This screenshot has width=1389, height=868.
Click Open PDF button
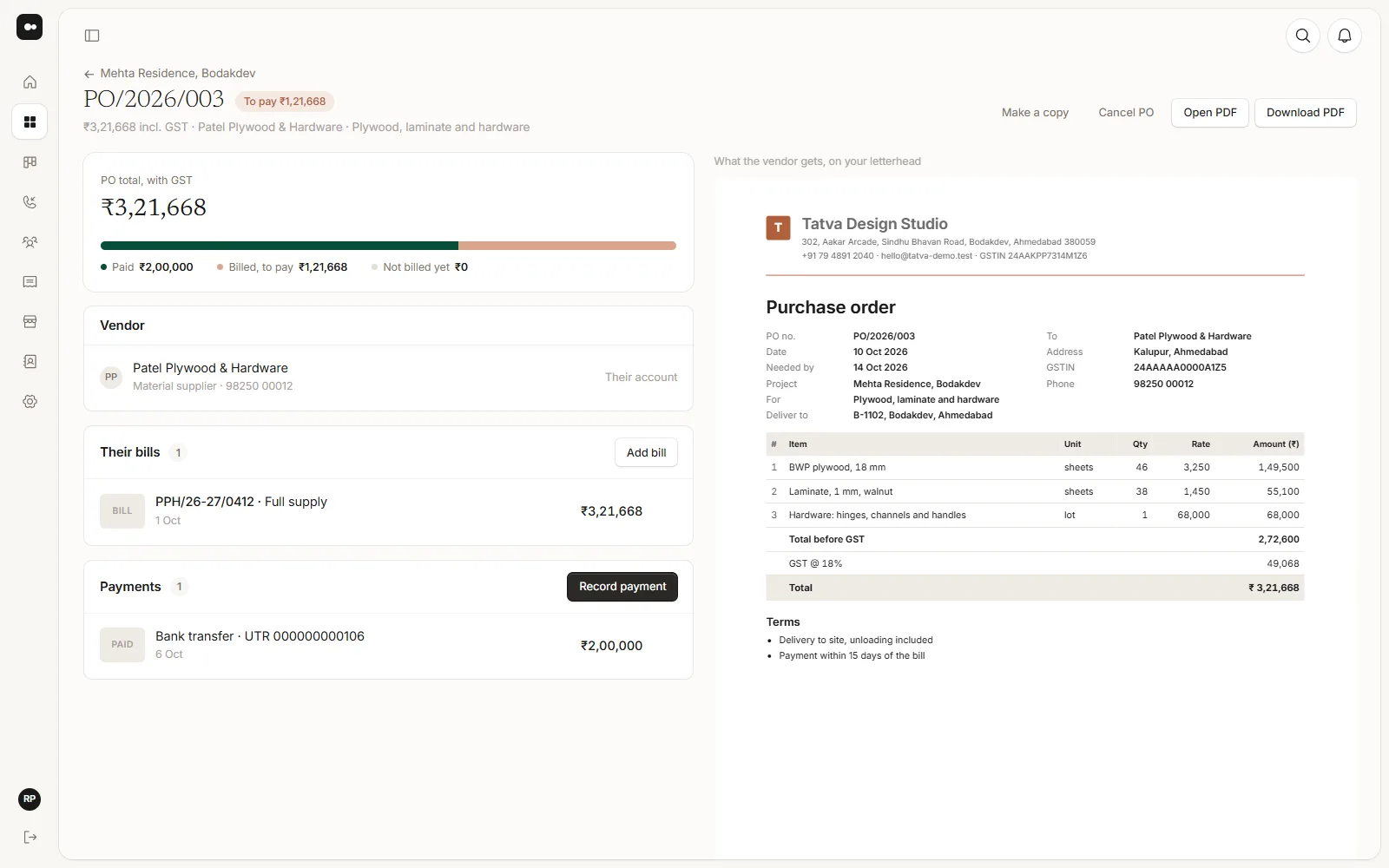click(1210, 113)
